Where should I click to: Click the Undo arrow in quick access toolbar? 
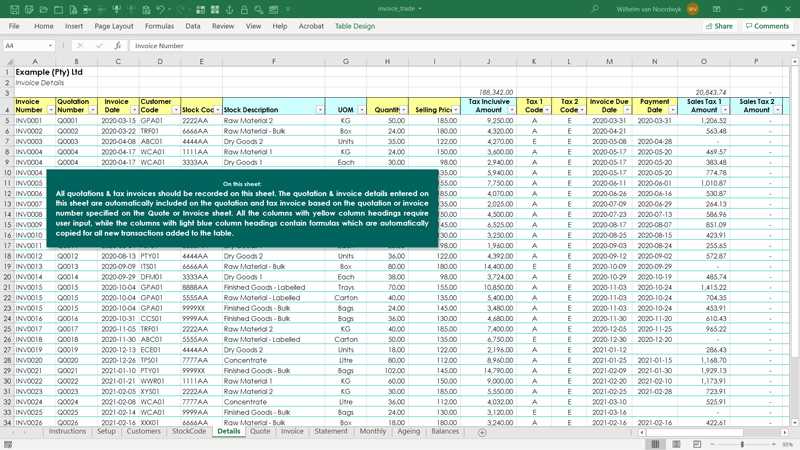161,10
